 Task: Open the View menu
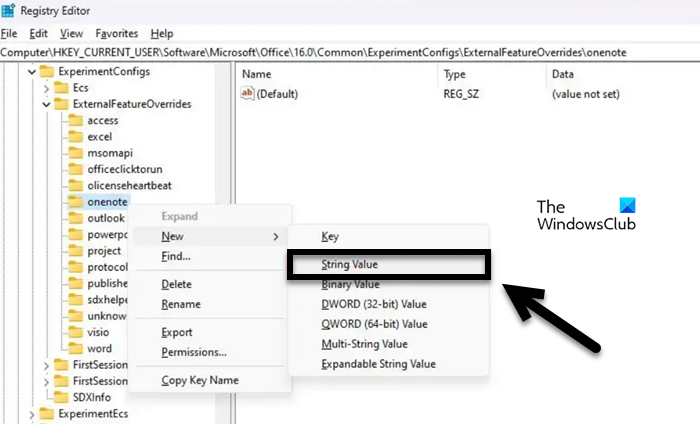click(71, 33)
